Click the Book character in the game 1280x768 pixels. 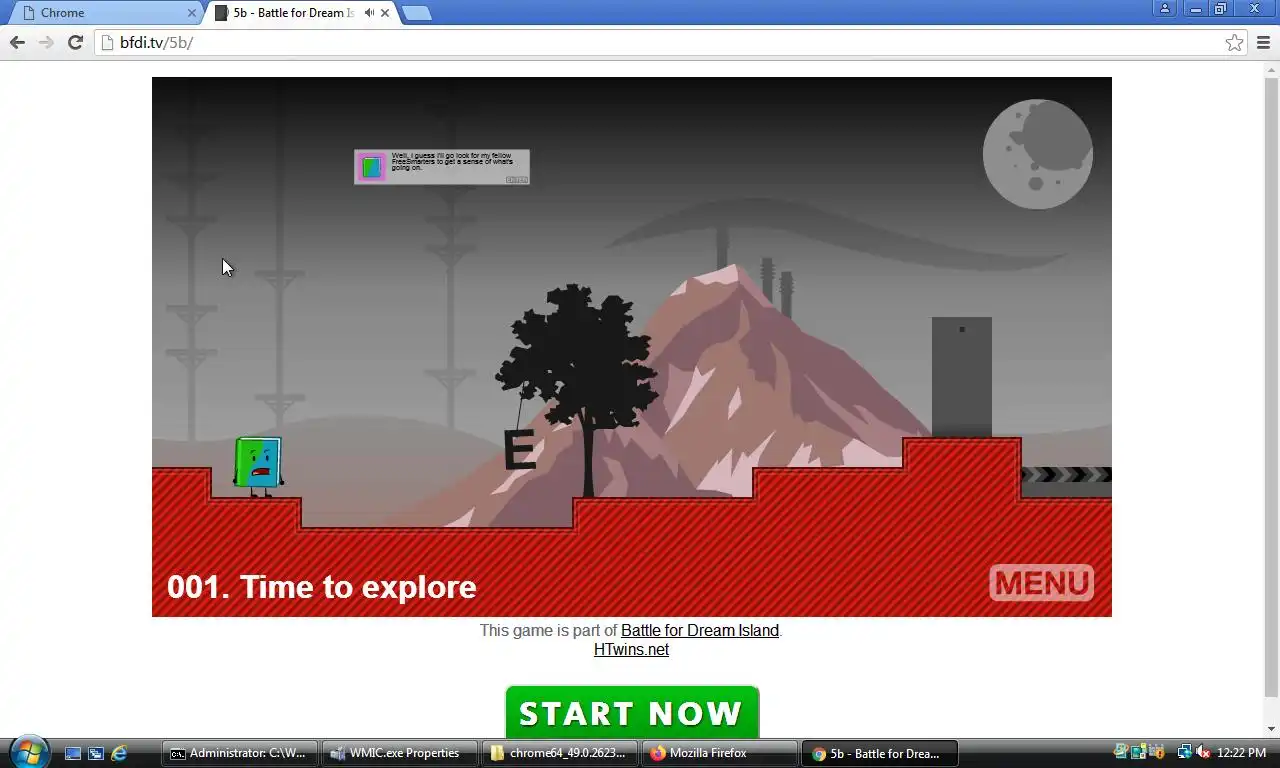[258, 466]
